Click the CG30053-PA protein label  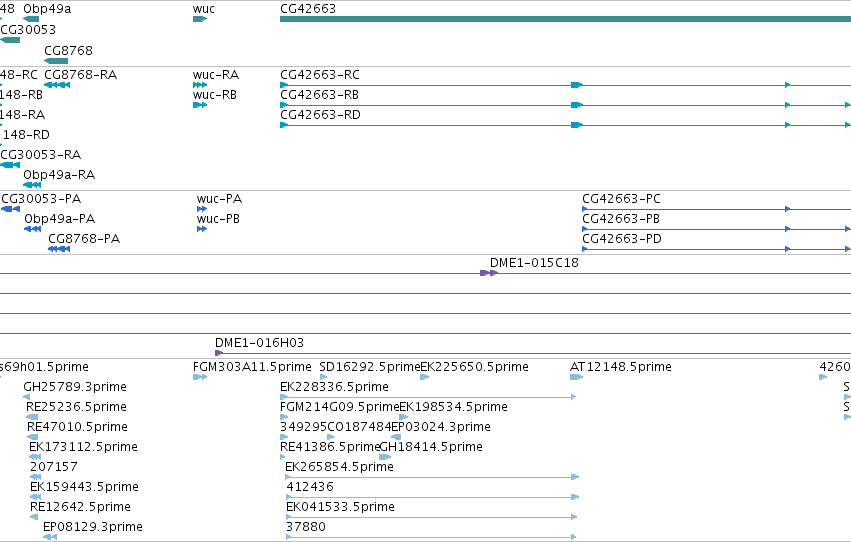pyautogui.click(x=41, y=199)
